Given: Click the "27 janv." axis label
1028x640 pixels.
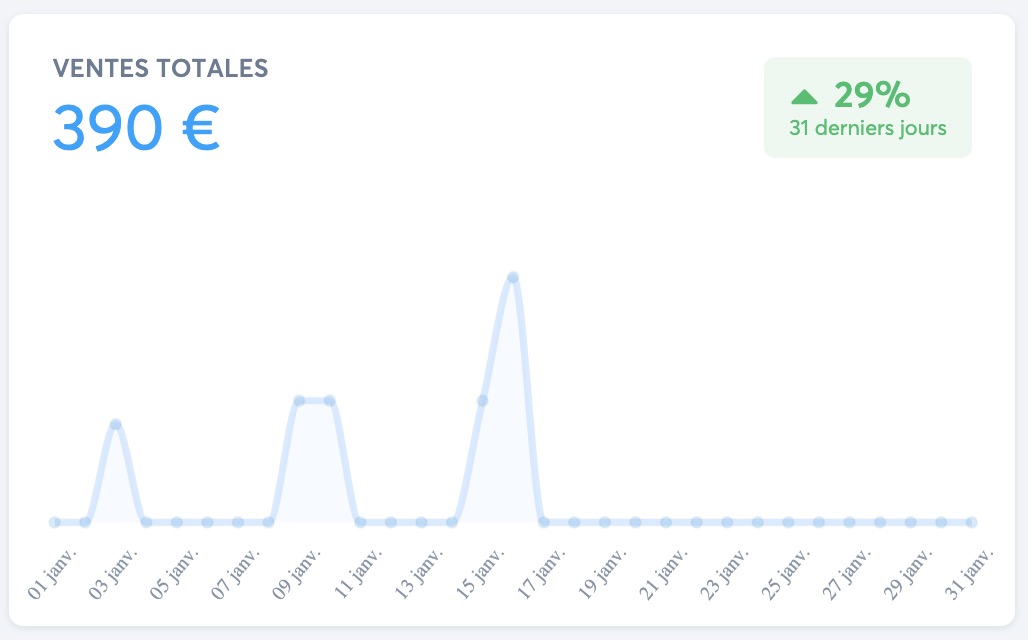Looking at the screenshot, I should click(848, 571).
